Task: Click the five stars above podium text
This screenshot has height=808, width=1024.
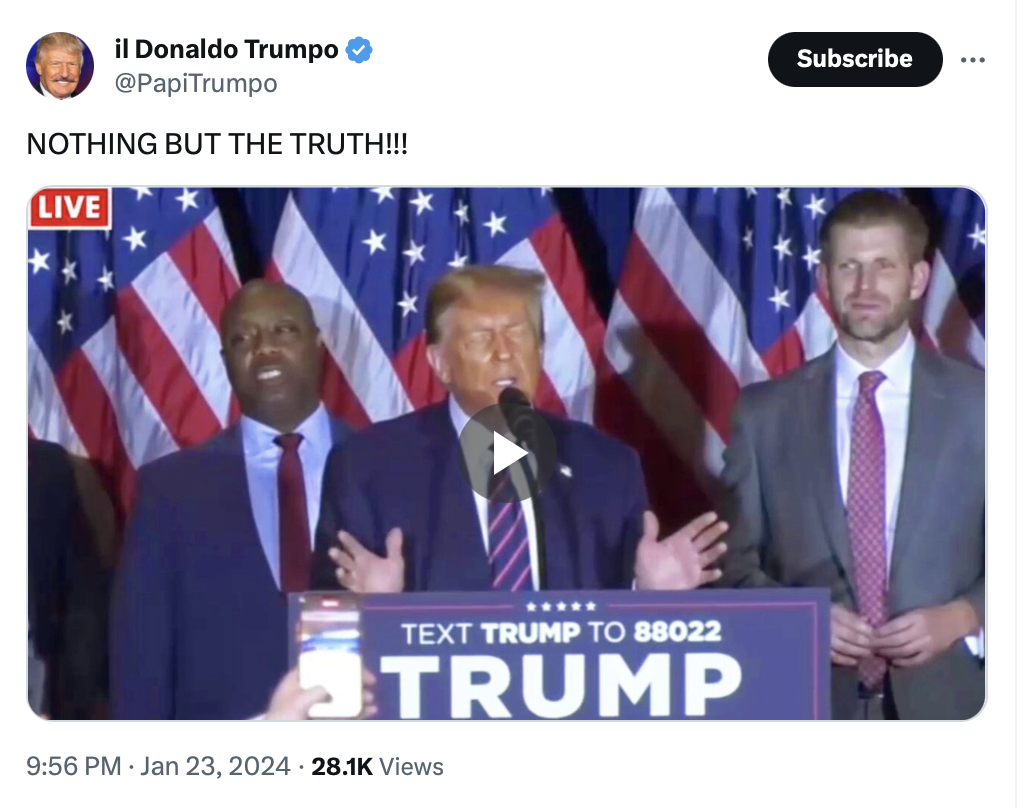Action: 561,606
